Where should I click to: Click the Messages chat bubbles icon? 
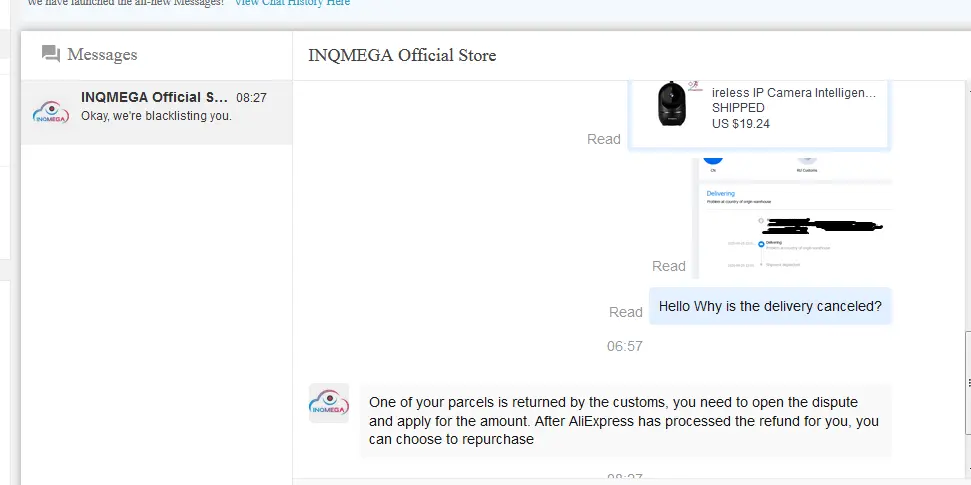[51, 54]
